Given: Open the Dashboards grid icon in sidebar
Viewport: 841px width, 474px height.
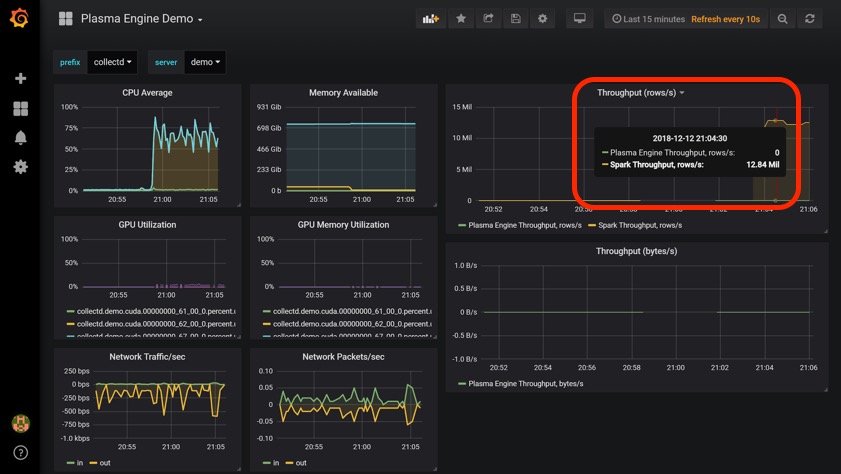Looking at the screenshot, I should pyautogui.click(x=20, y=108).
